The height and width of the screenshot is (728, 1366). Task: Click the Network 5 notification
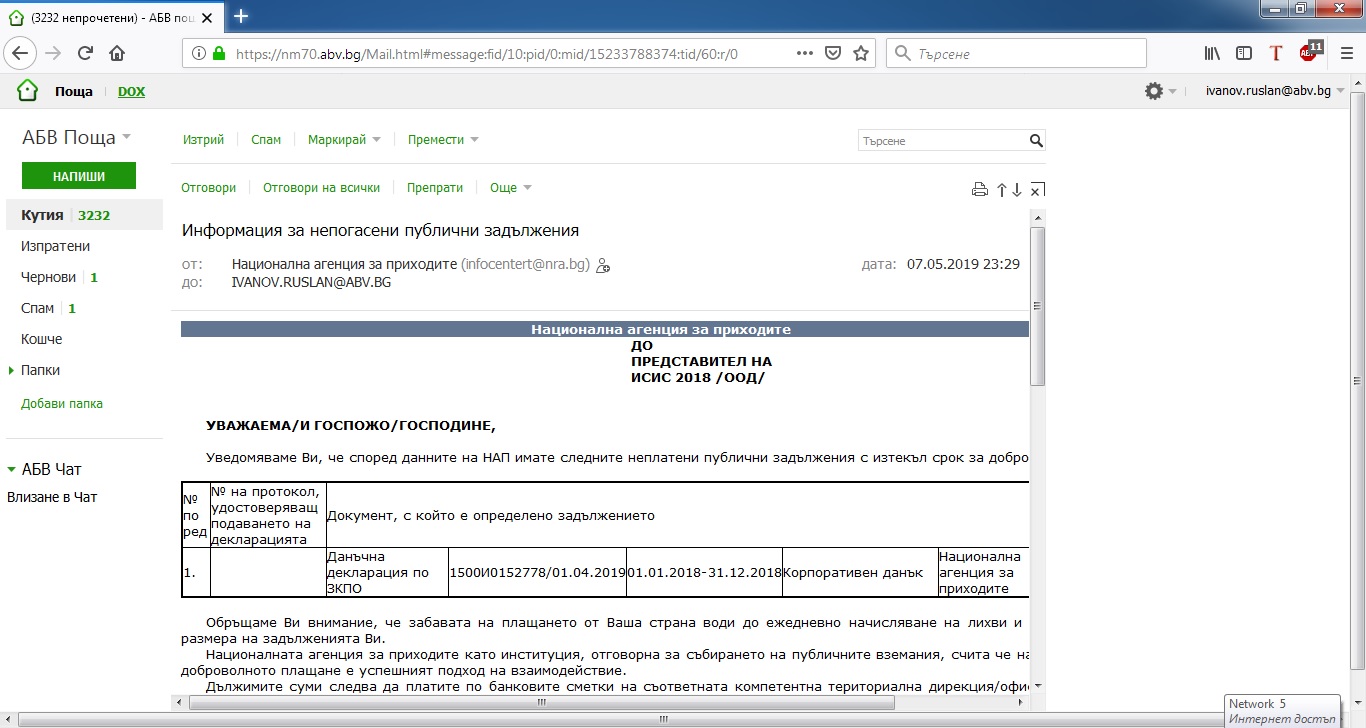click(x=1283, y=711)
